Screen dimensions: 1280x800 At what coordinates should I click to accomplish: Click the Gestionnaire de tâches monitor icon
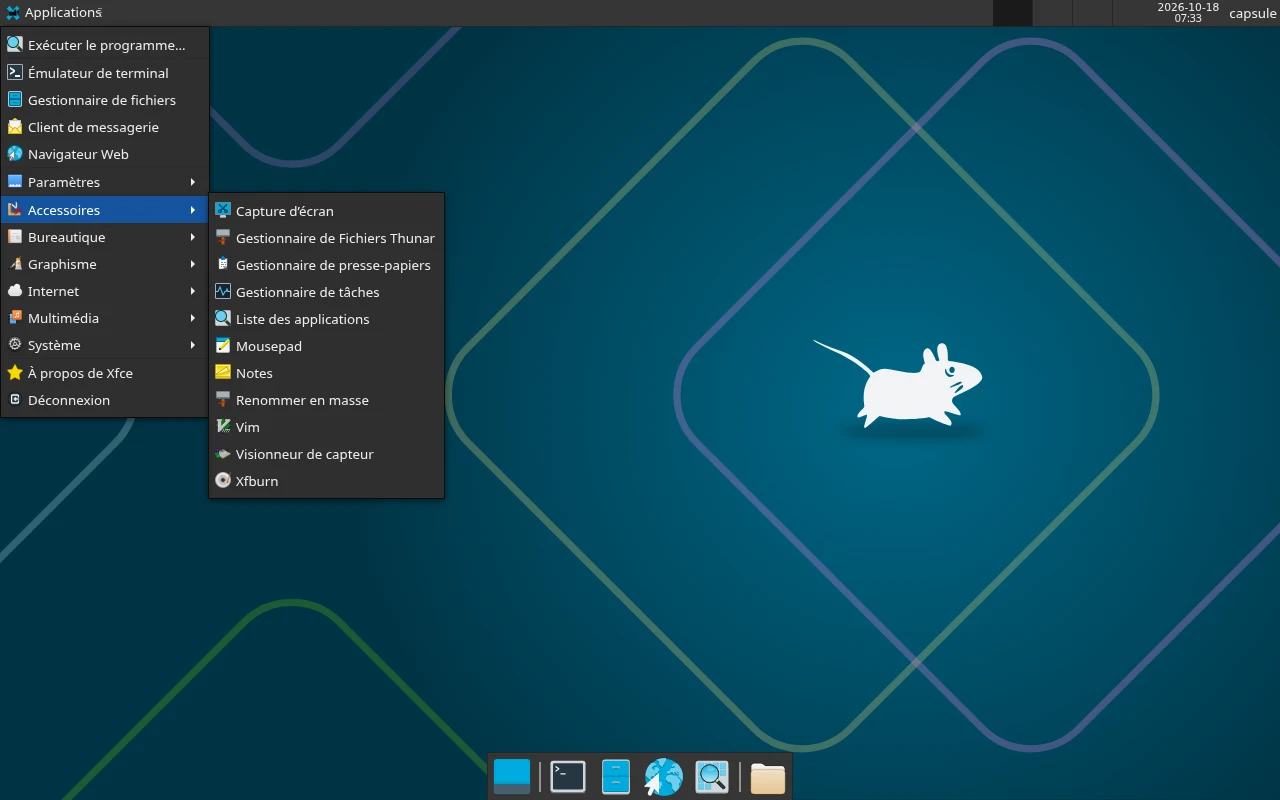coord(223,292)
